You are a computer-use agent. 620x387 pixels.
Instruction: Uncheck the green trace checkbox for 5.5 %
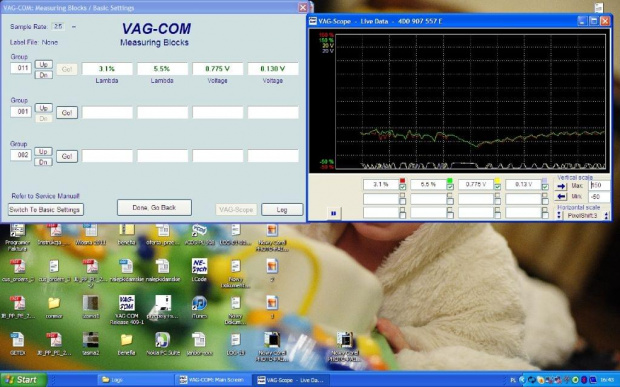(450, 187)
